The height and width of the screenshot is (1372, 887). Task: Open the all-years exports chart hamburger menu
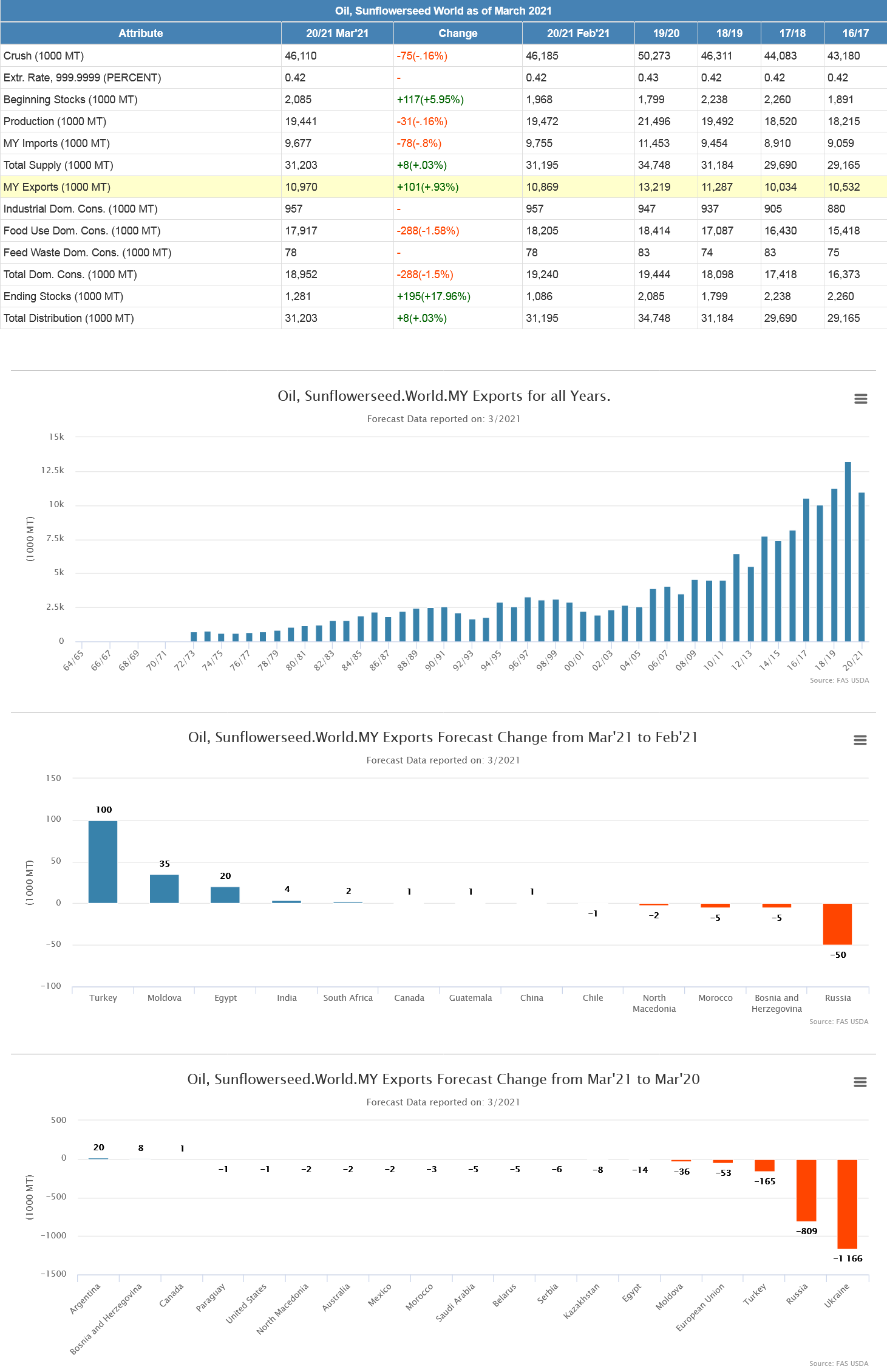point(860,399)
